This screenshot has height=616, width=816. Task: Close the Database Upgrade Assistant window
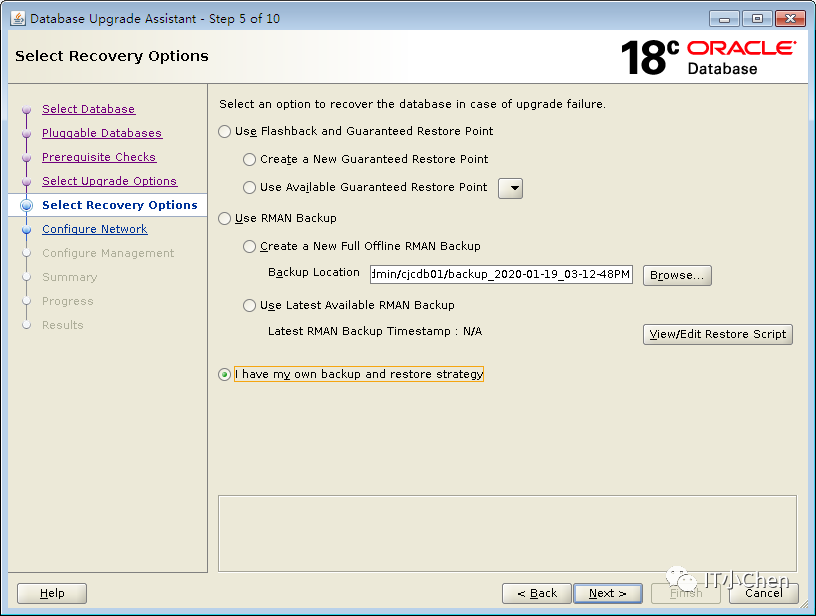pos(790,19)
